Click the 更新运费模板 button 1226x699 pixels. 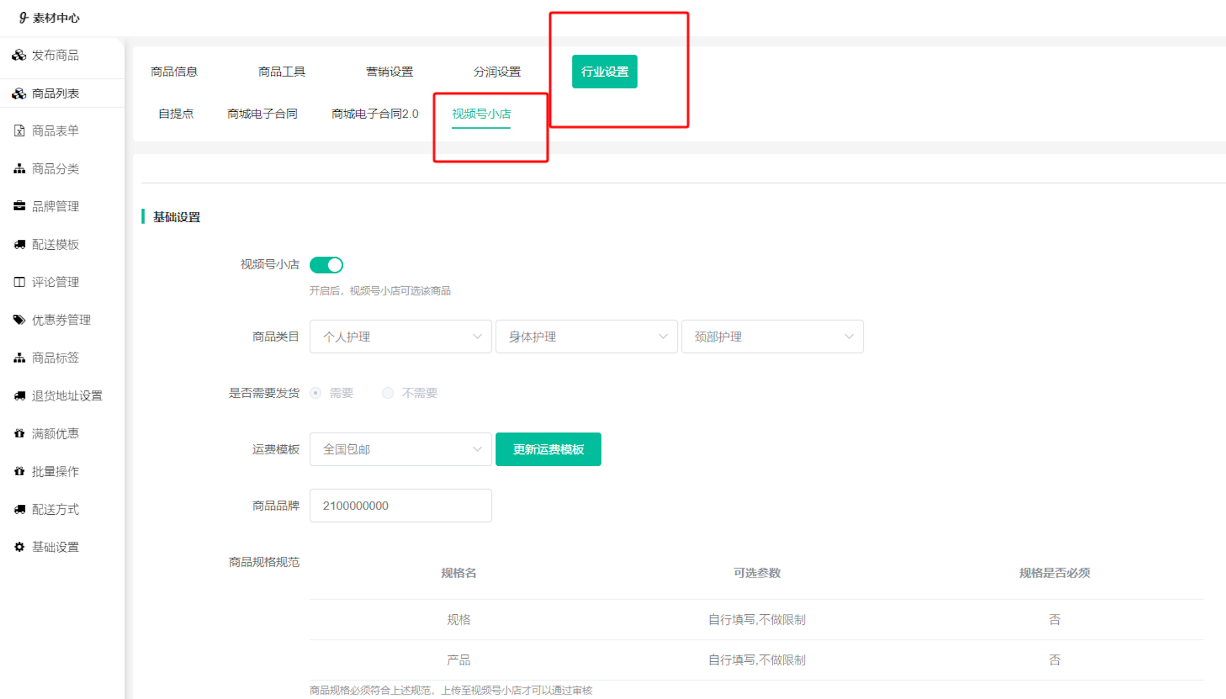[548, 450]
